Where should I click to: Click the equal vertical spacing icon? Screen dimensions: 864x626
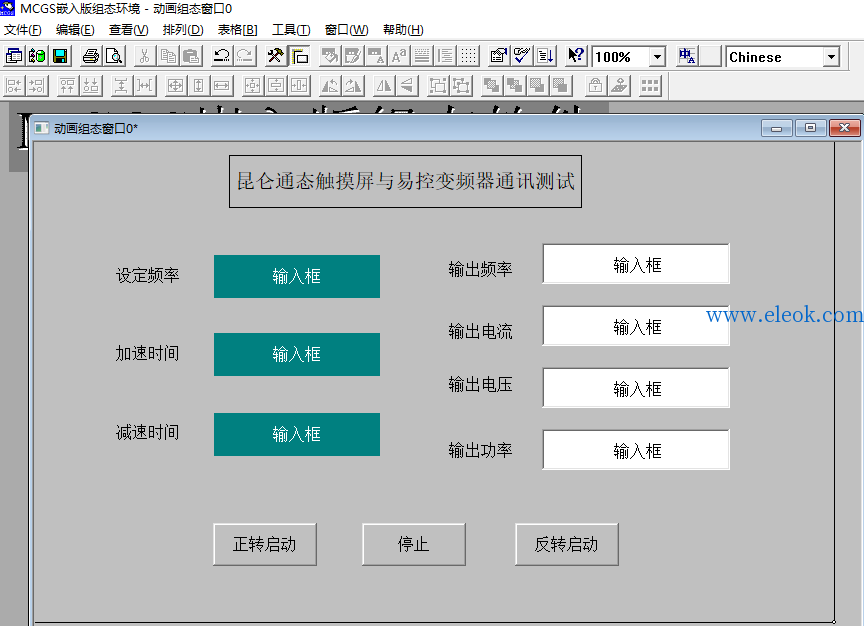(x=121, y=86)
